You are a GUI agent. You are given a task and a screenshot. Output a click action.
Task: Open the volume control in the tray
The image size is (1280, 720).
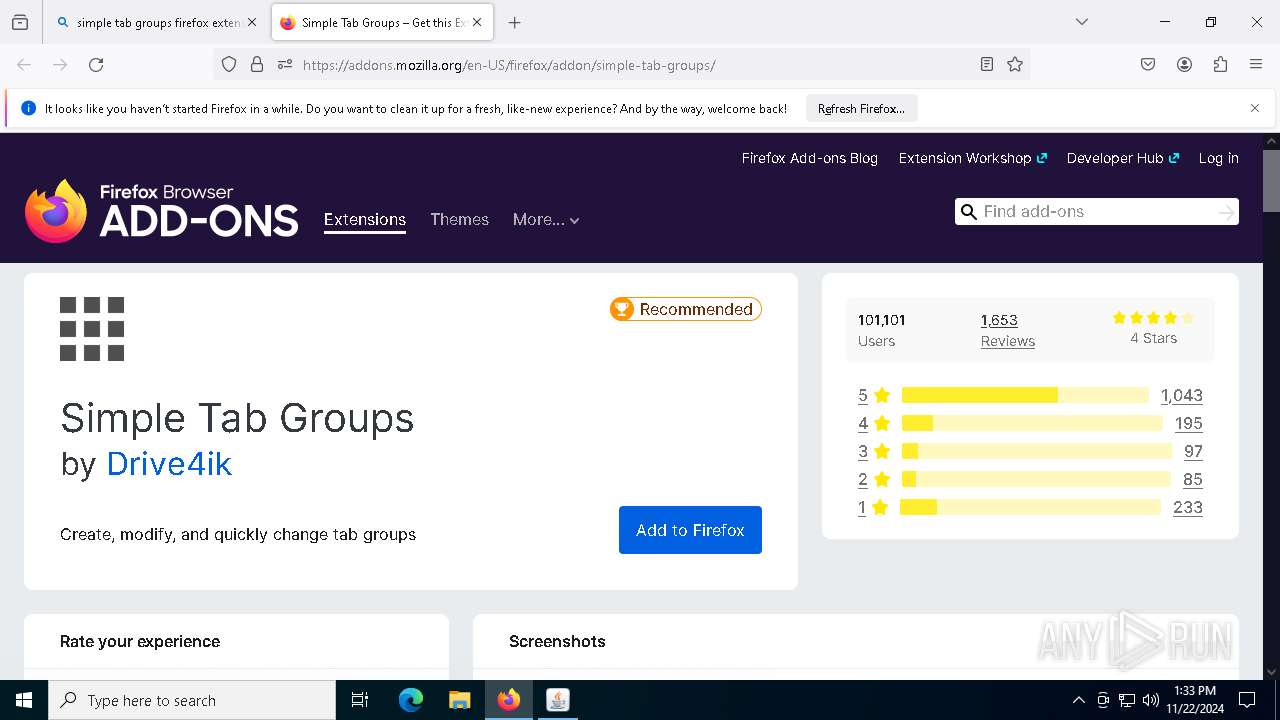[1151, 700]
